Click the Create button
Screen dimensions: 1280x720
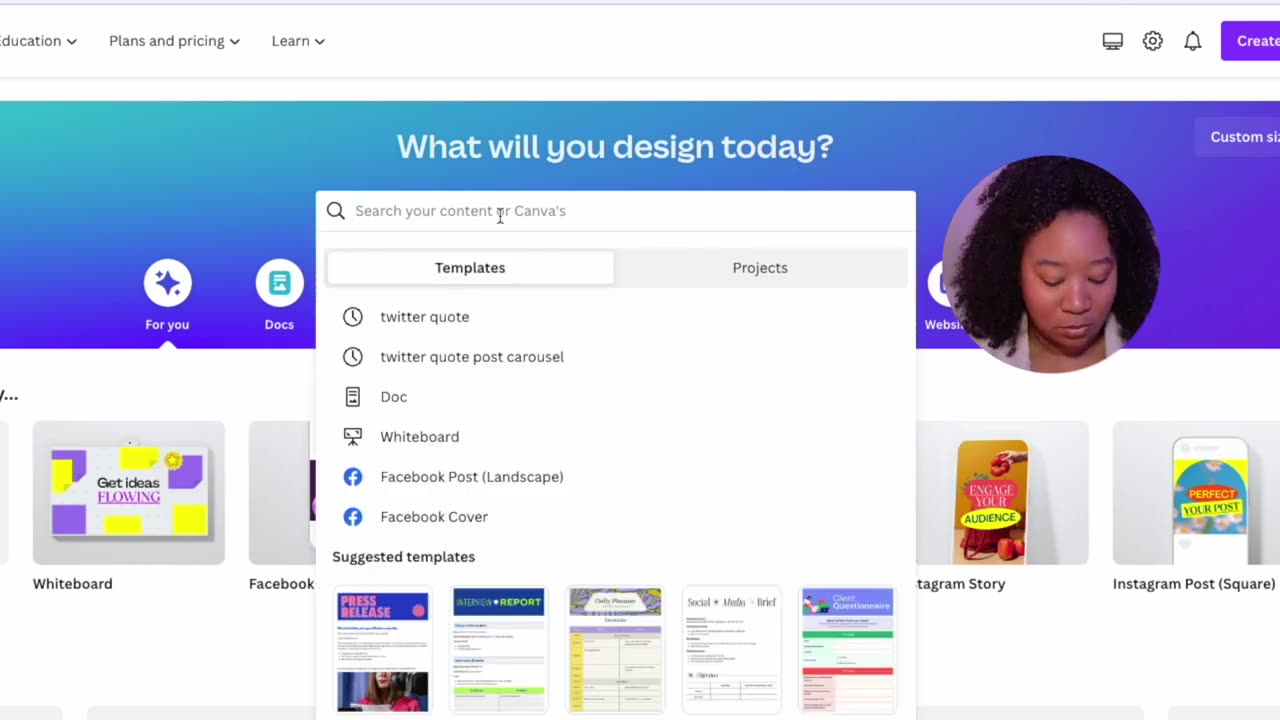[x=1250, y=41]
